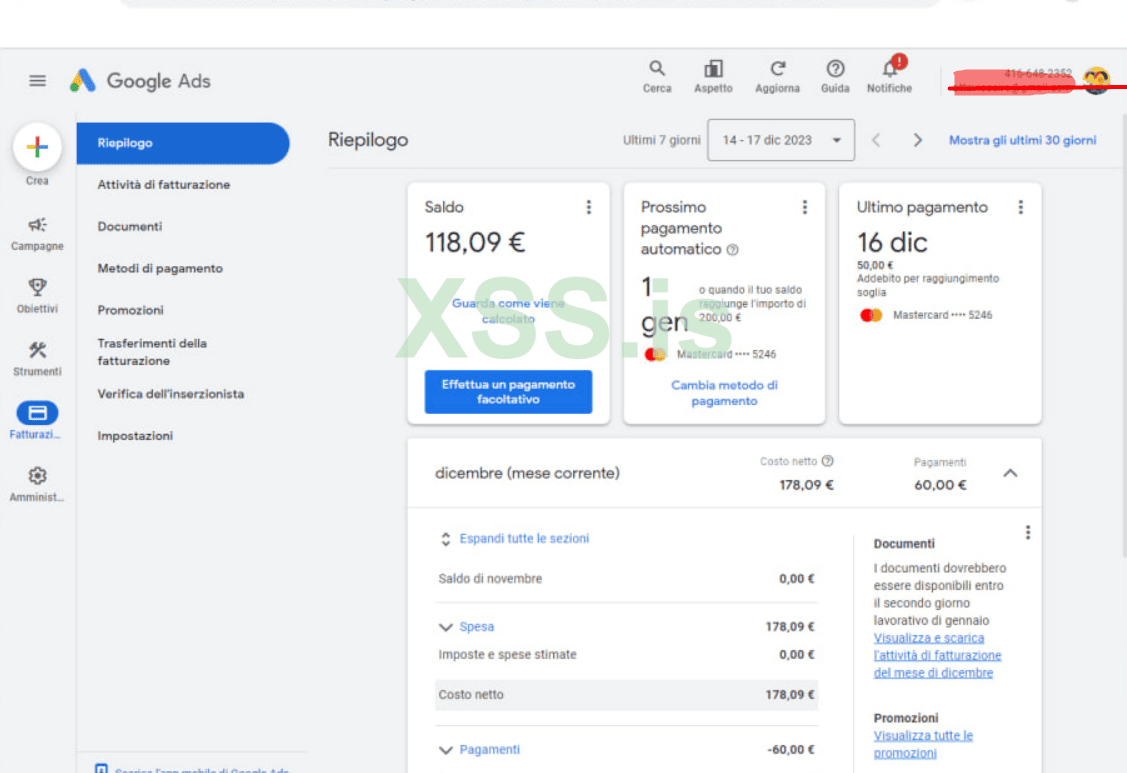The width and height of the screenshot is (1127, 773).
Task: Open Promozioni in the billing menu
Action: click(131, 310)
